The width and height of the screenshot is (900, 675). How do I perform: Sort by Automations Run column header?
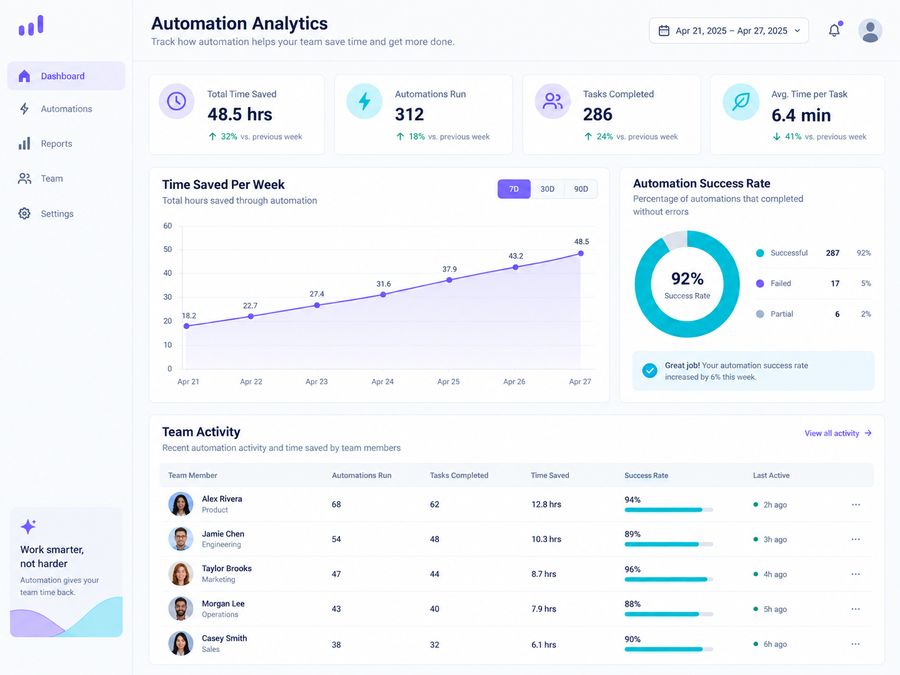click(x=362, y=475)
